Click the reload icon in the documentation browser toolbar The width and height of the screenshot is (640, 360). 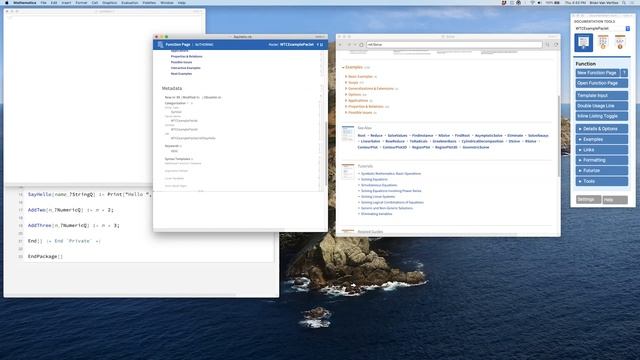click(556, 44)
